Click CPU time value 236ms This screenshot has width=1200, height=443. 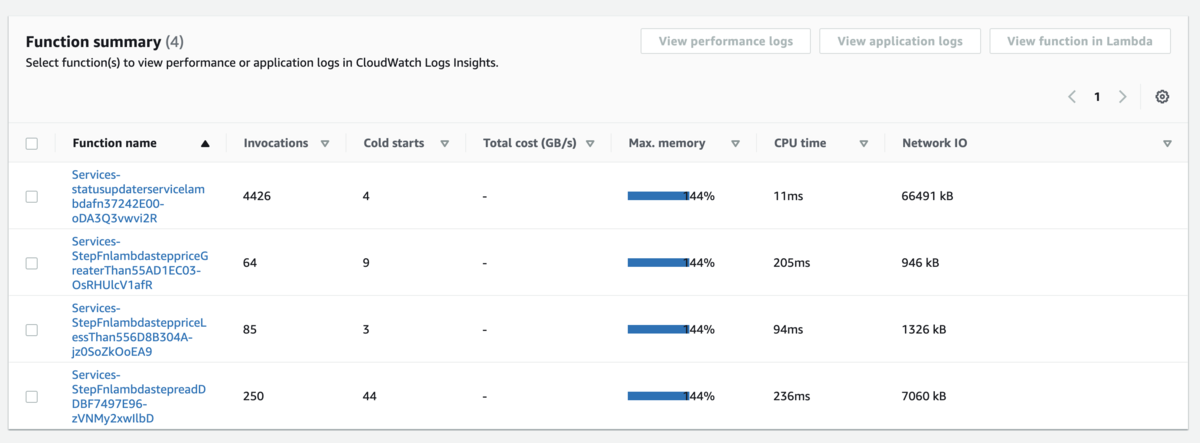[791, 396]
